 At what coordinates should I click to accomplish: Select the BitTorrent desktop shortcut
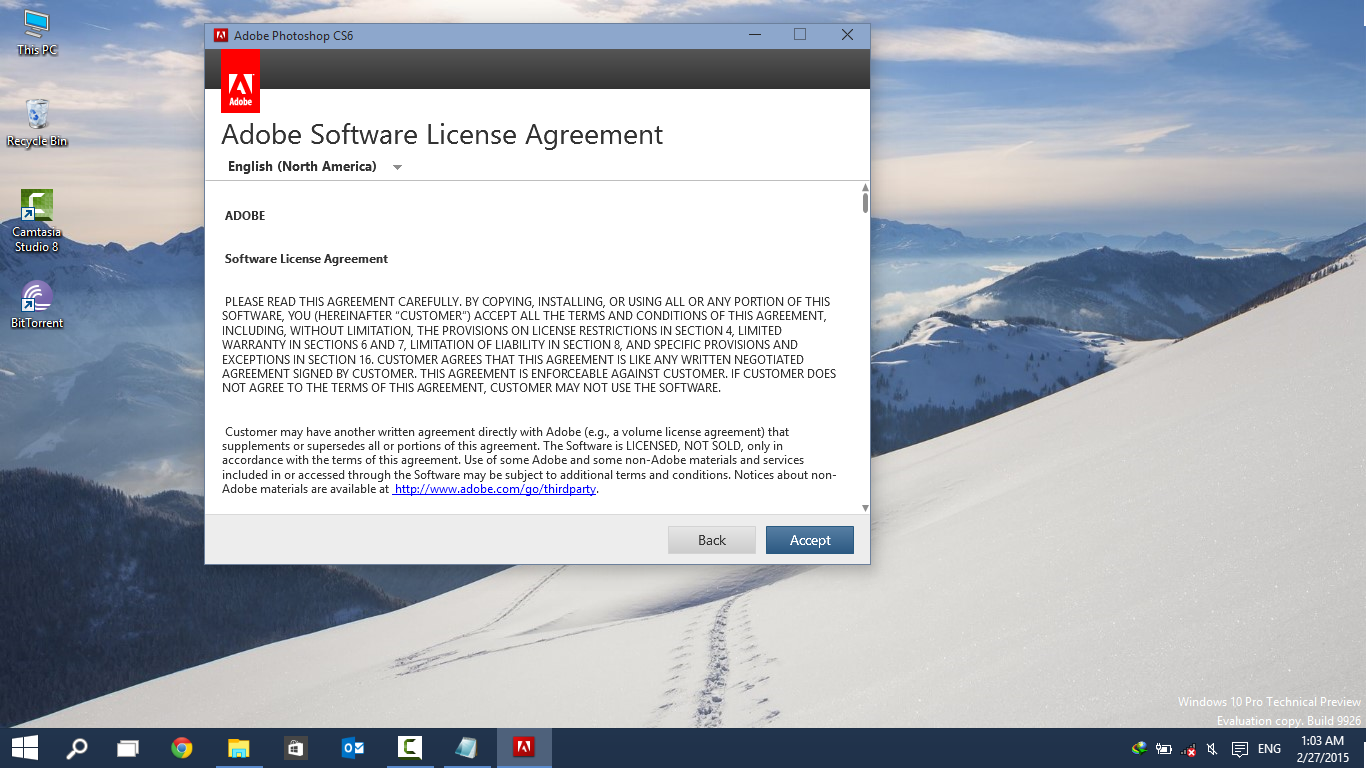coord(37,305)
